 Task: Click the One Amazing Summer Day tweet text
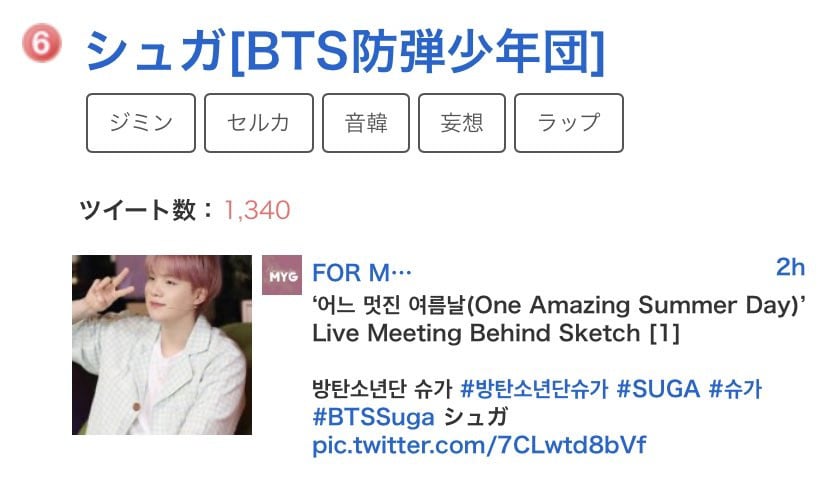(559, 305)
